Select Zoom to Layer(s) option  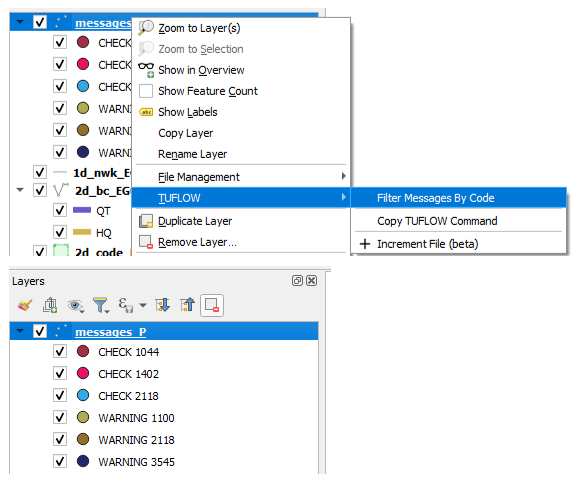click(199, 28)
